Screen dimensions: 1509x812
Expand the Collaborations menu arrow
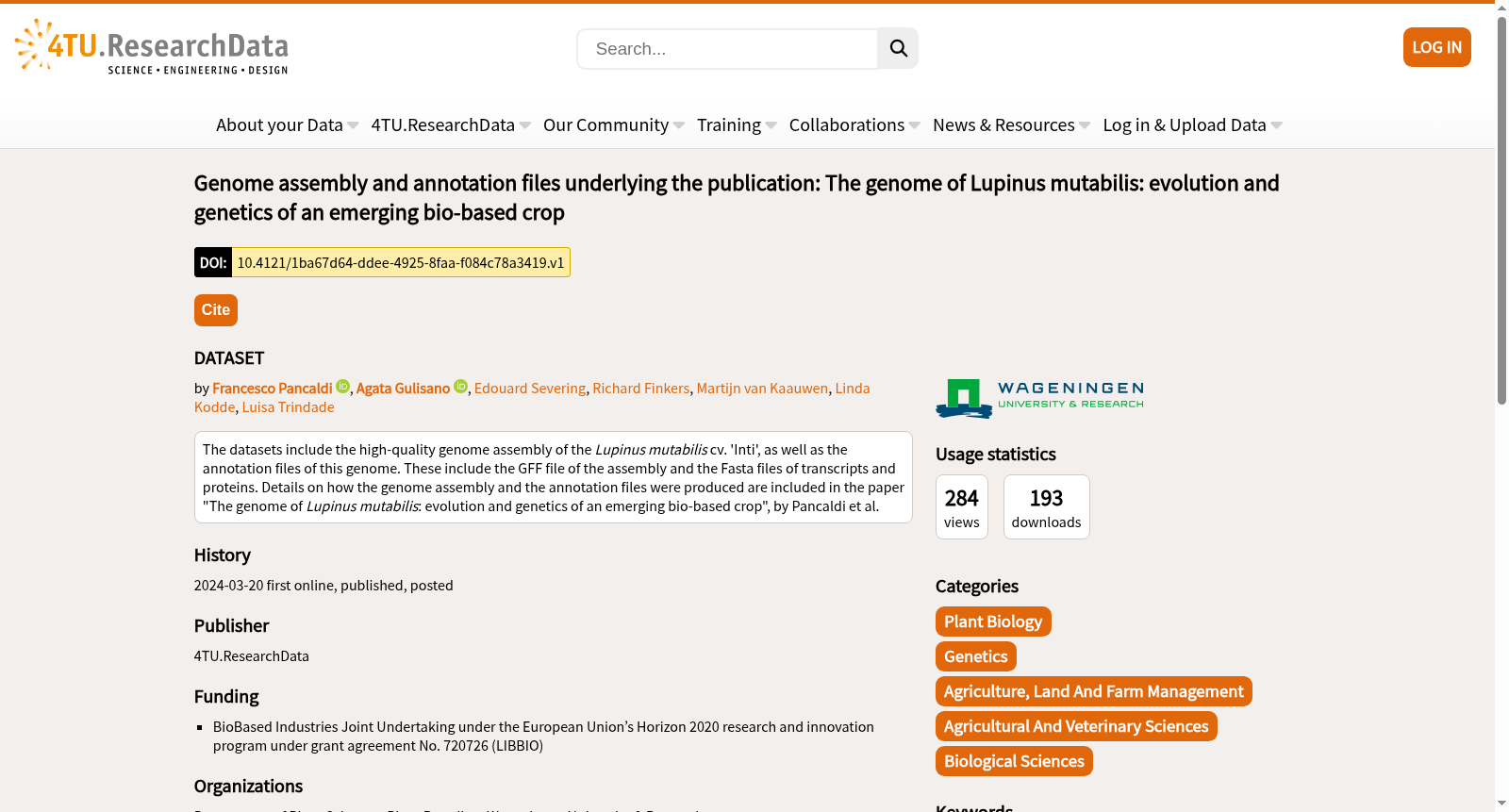[x=915, y=125]
